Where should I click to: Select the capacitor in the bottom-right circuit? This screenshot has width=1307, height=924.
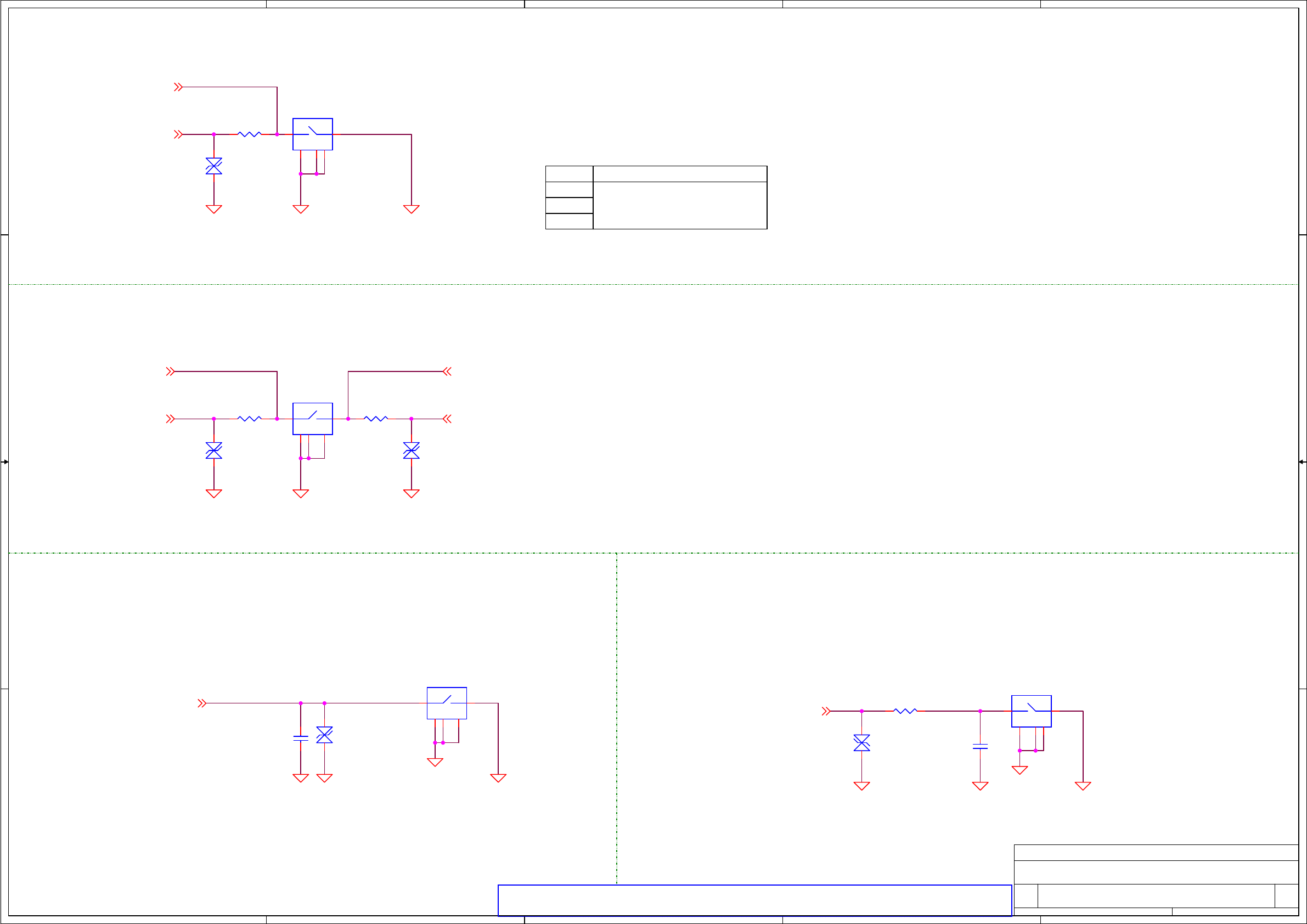point(980,746)
